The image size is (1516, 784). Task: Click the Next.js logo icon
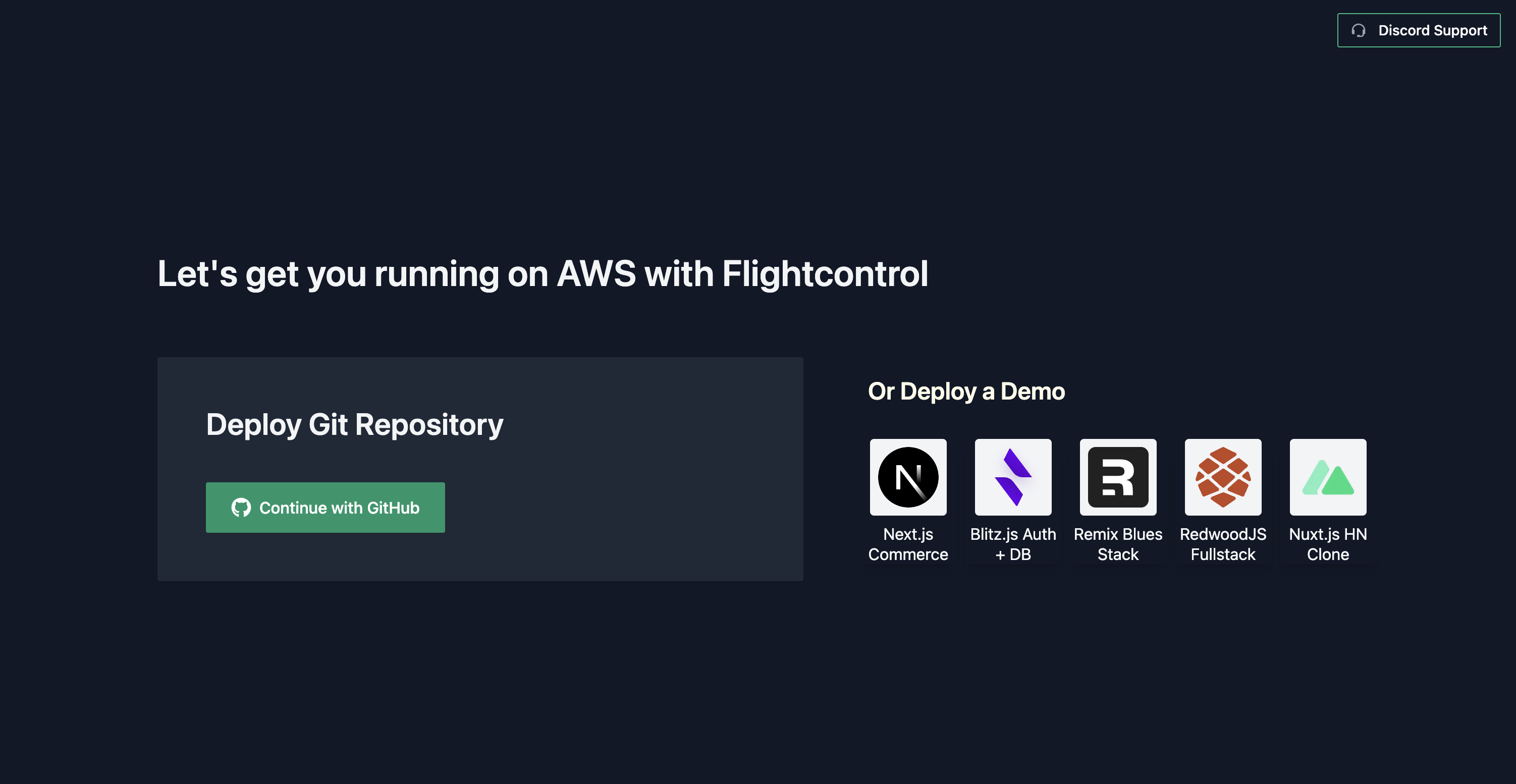(908, 477)
